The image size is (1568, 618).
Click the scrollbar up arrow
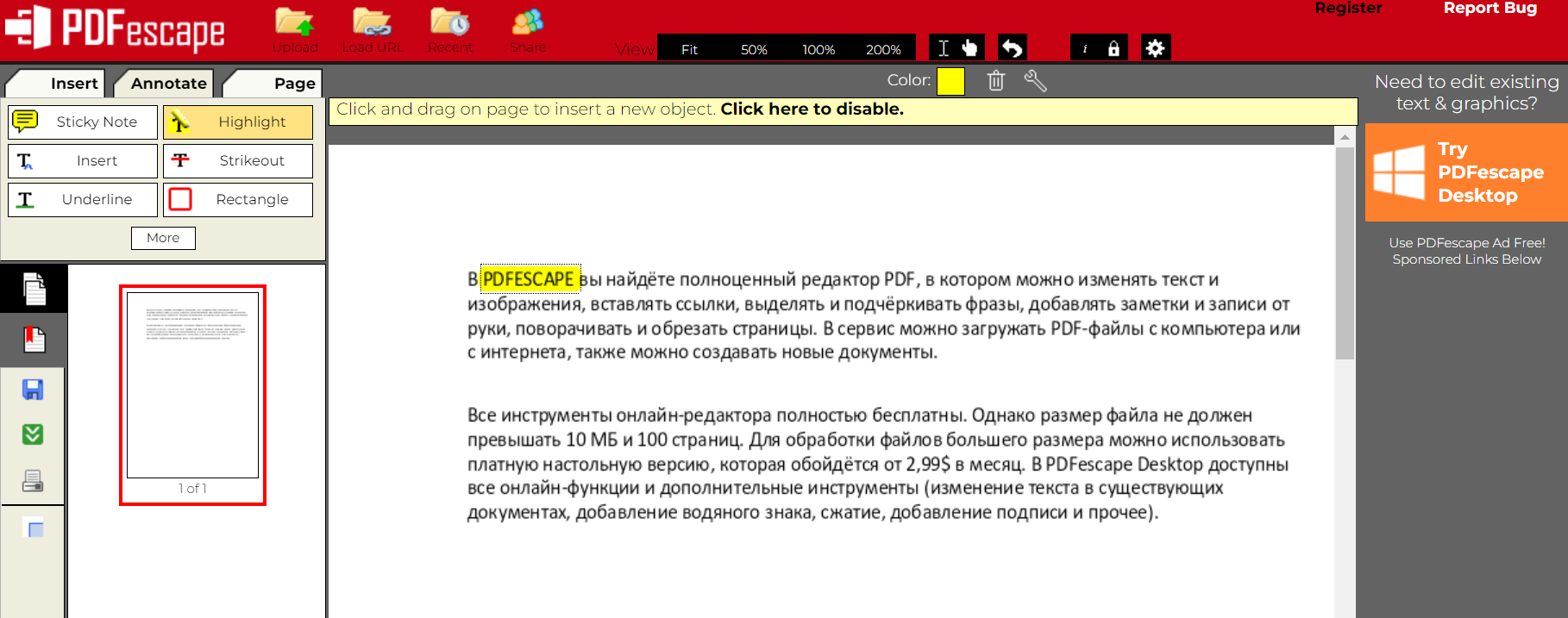[1345, 136]
